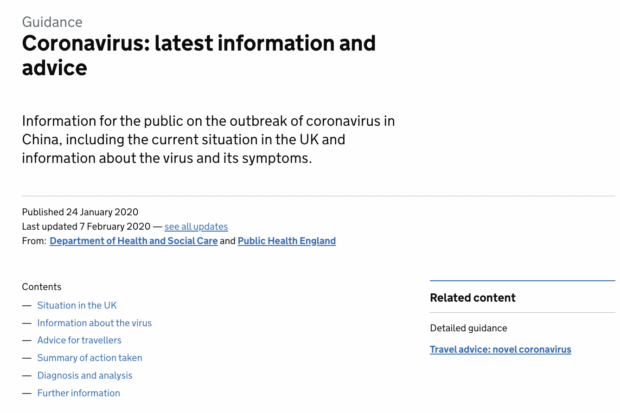This screenshot has width=620, height=413.
Task: Click the 'Detailed guidance' subheading
Action: point(468,328)
